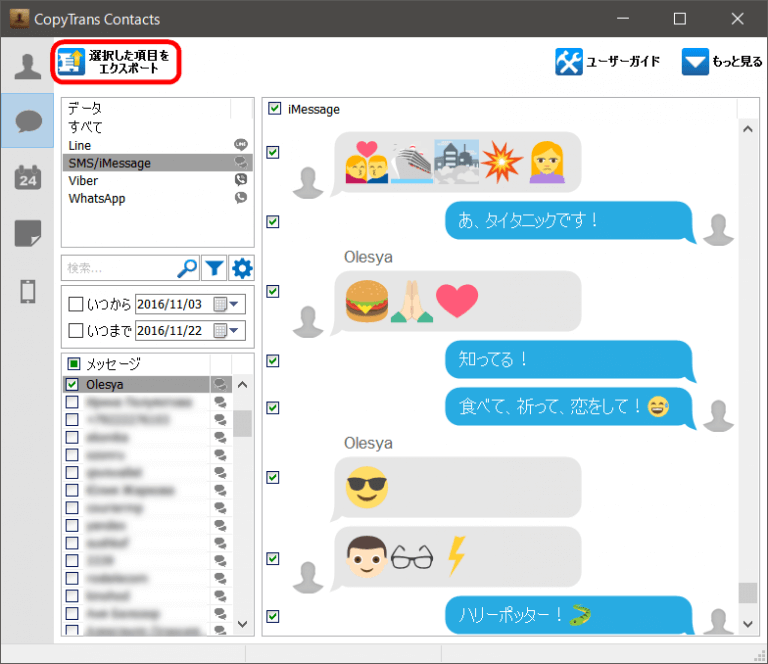768x664 pixels.
Task: Open the 'いつから' date picker dropdown
Action: [x=235, y=304]
